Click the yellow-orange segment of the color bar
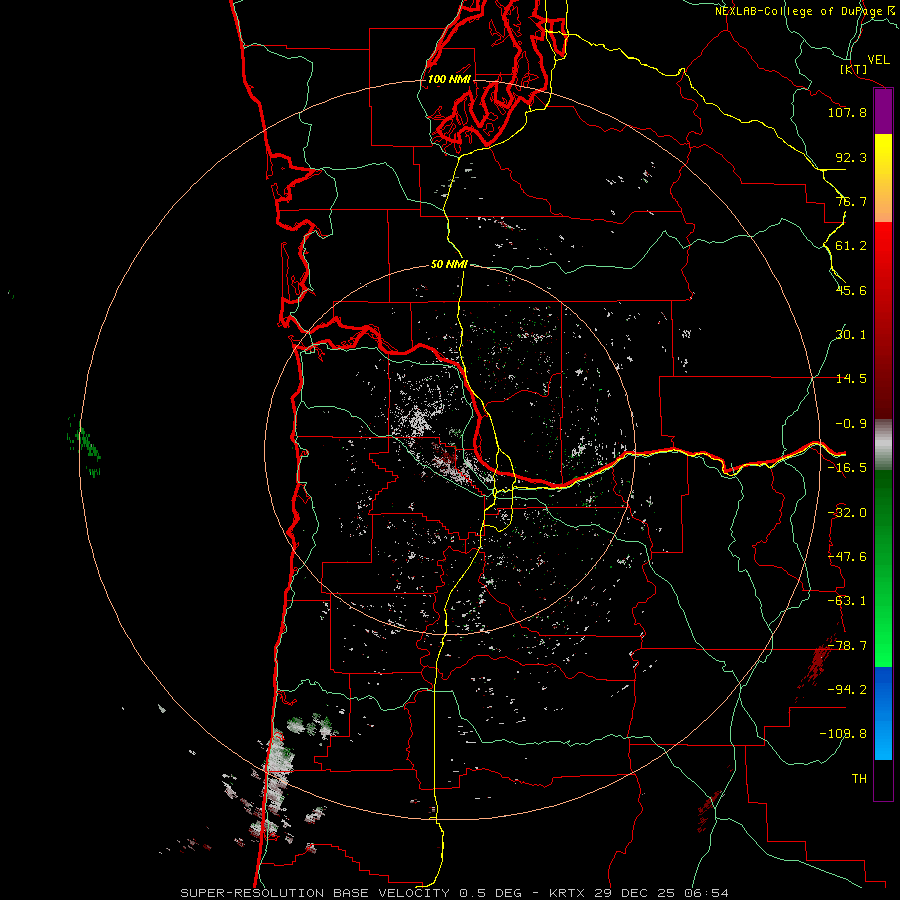This screenshot has height=900, width=900. click(883, 178)
